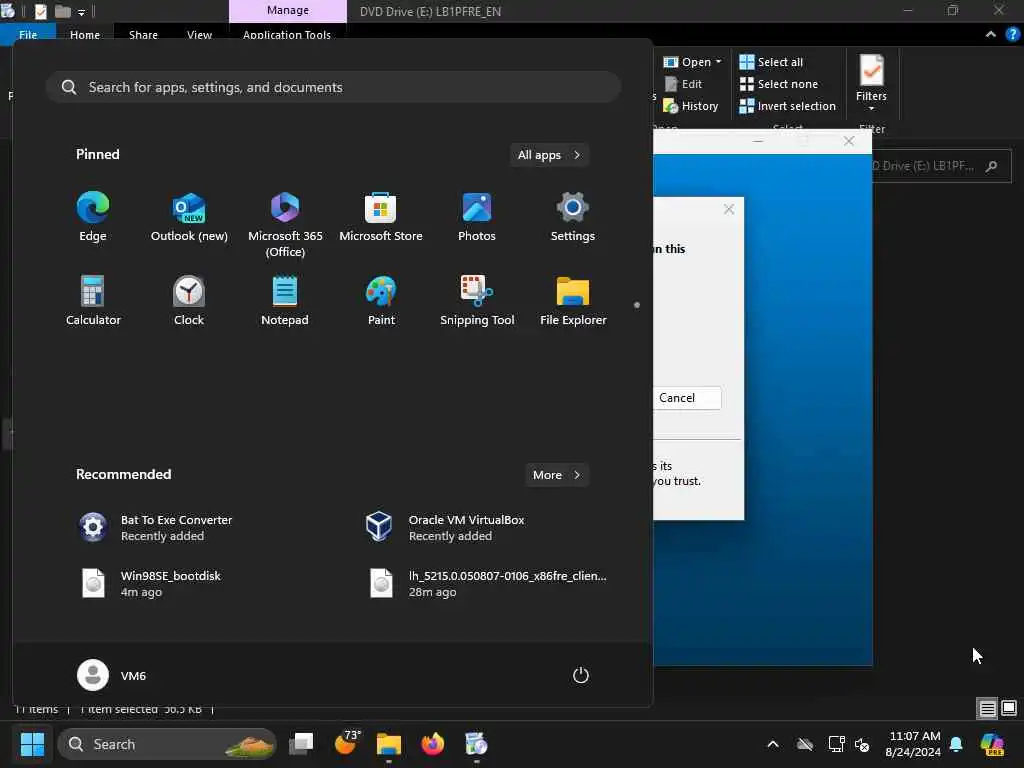
Task: Open the Filters dropdown
Action: click(x=871, y=82)
